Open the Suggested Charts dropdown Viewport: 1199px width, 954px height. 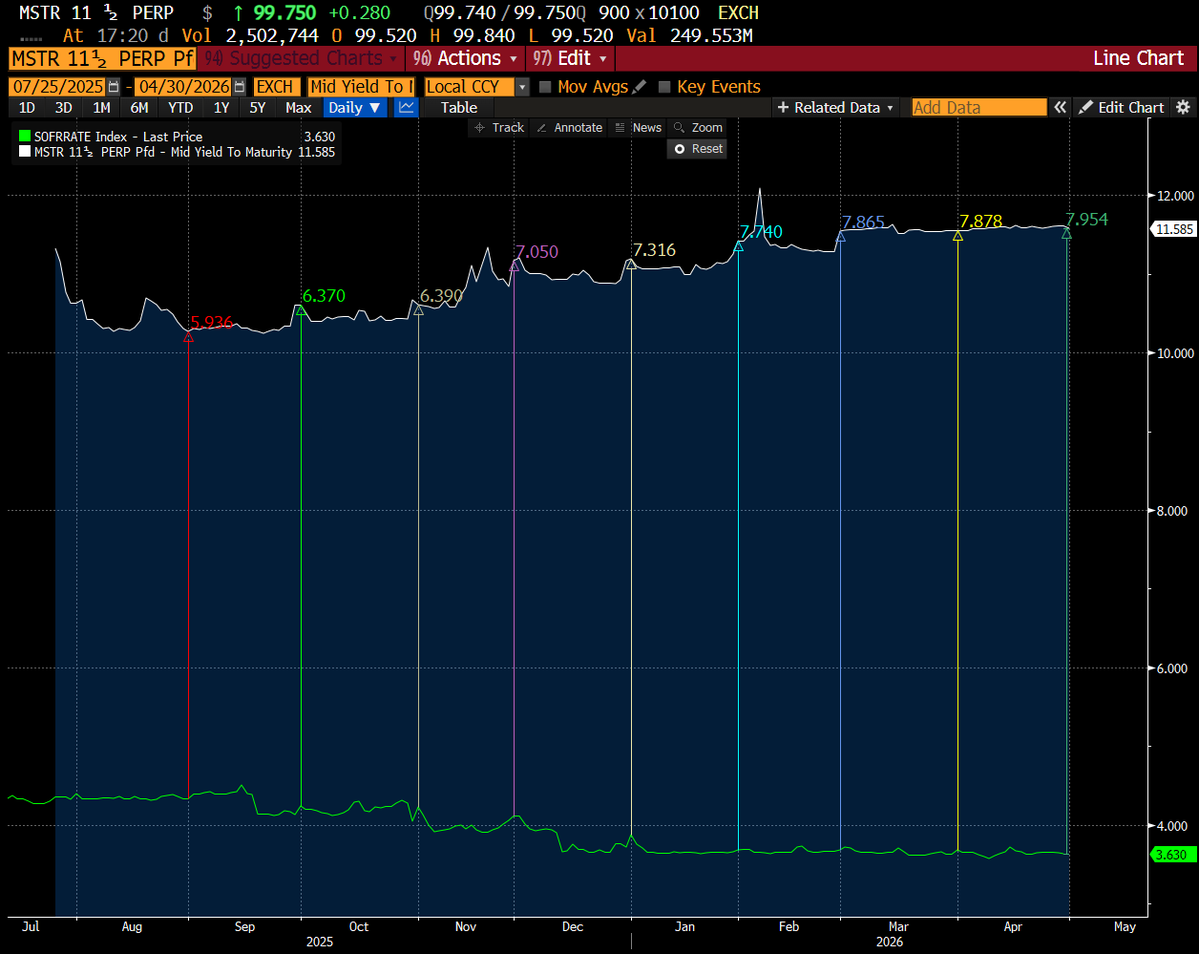coord(301,58)
